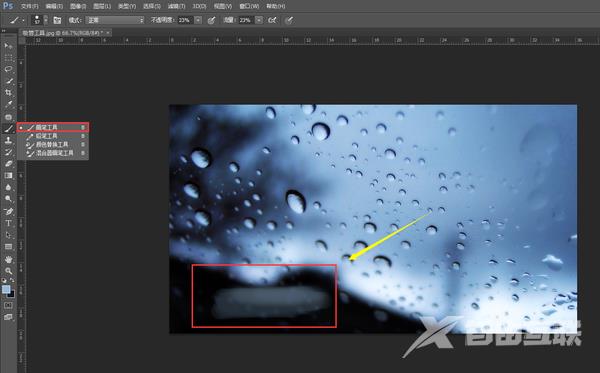Open the 编辑(E) menu
Image resolution: width=600 pixels, height=373 pixels.
click(x=54, y=6)
